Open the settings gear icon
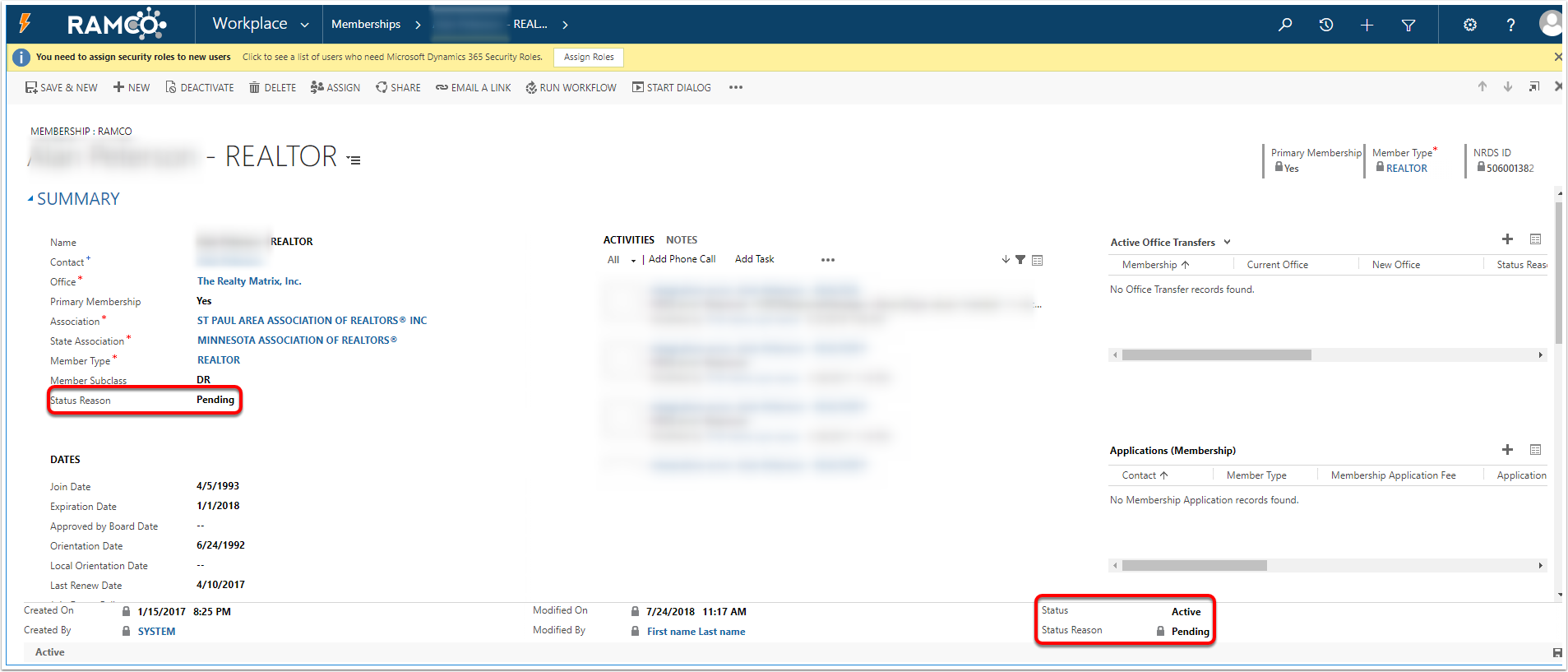1568x672 pixels. 1470,25
